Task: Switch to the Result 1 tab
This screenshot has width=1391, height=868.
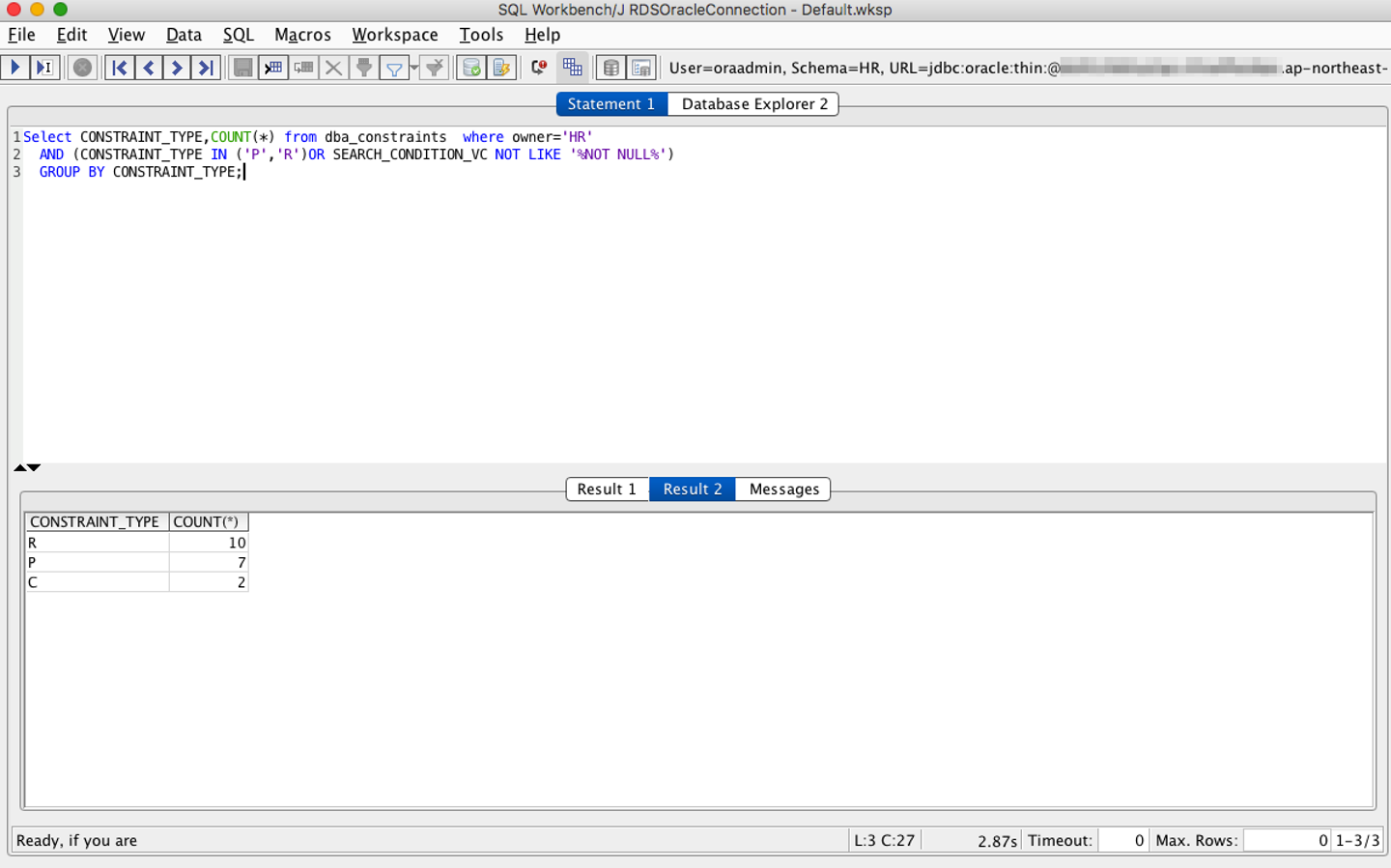Action: point(608,490)
